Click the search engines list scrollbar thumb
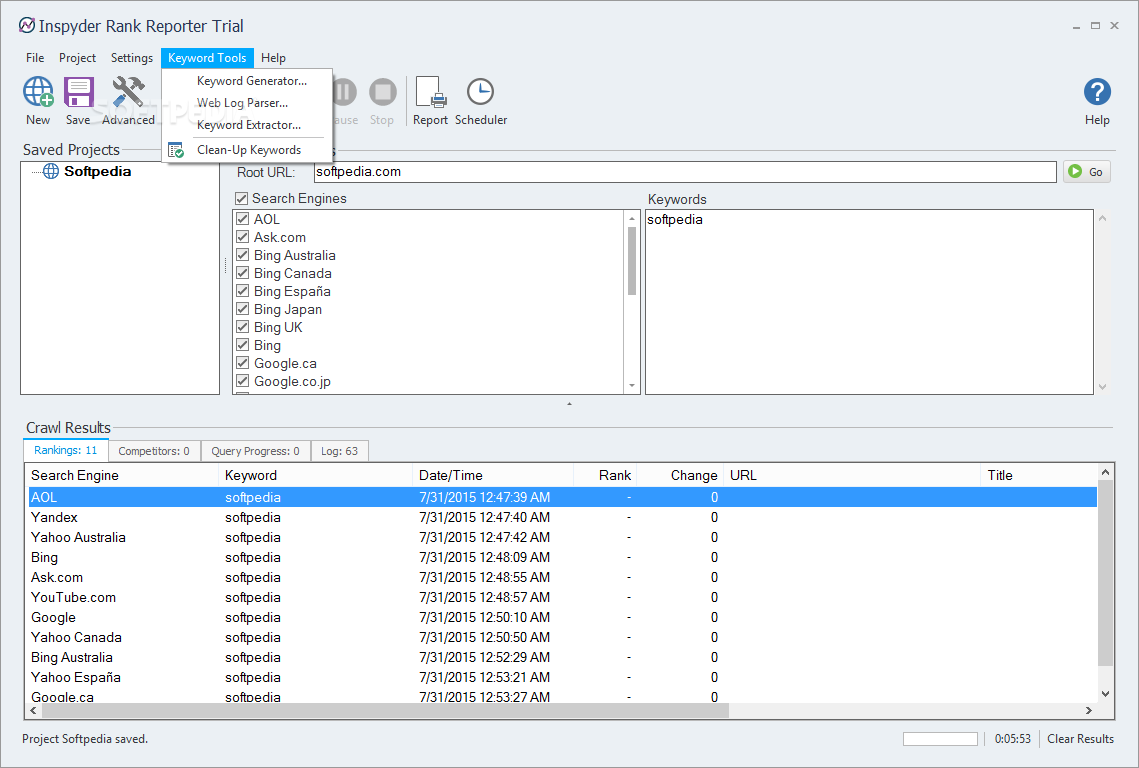1139x768 pixels. (631, 262)
